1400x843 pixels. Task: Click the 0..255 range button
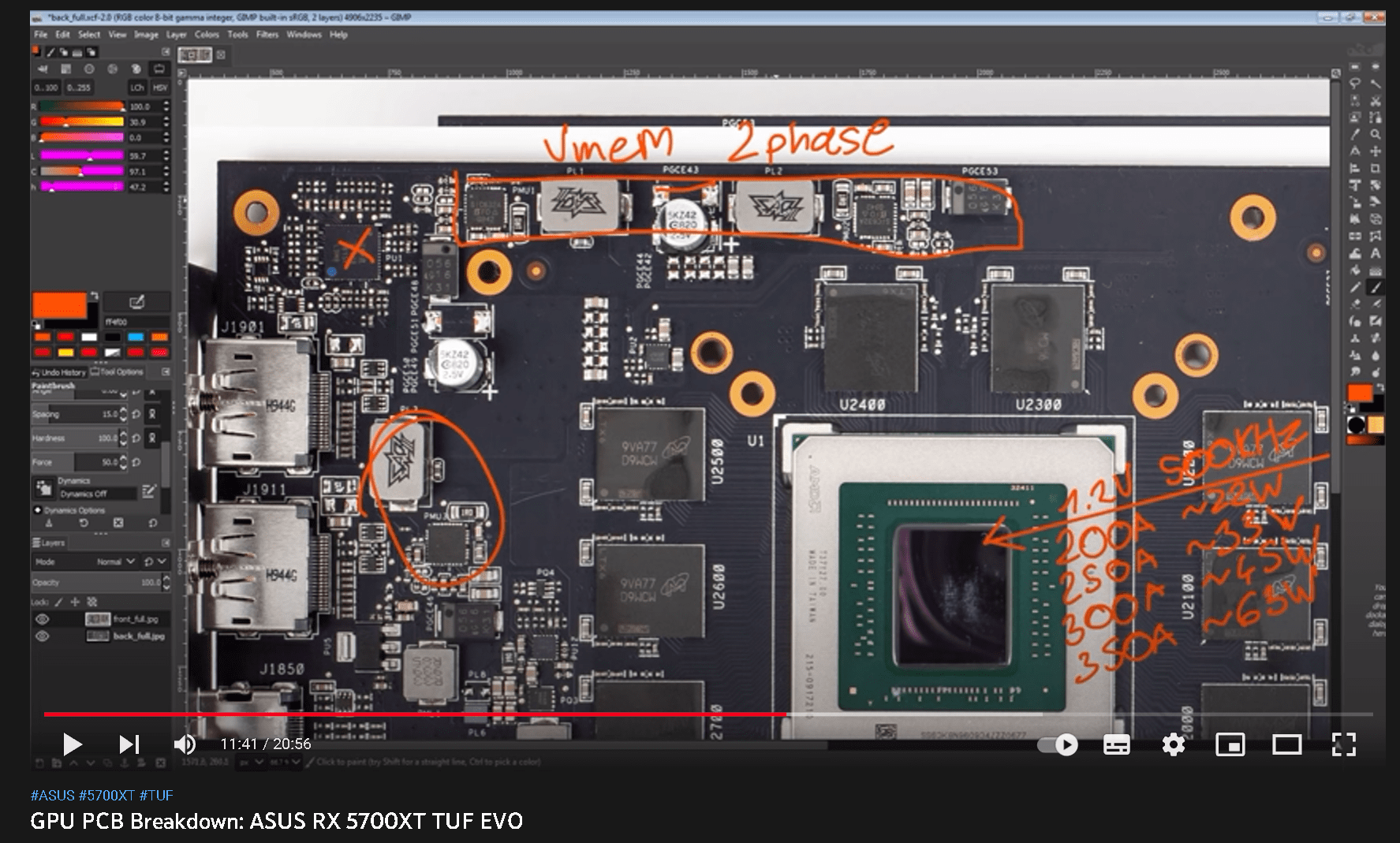tap(78, 88)
